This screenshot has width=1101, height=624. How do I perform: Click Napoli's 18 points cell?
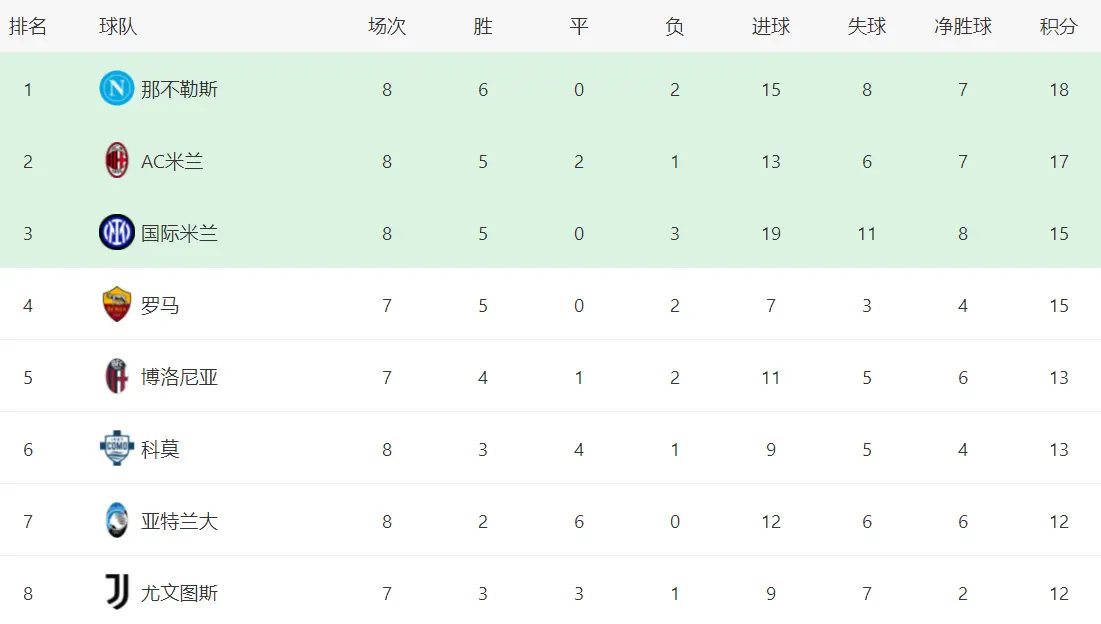click(1059, 90)
